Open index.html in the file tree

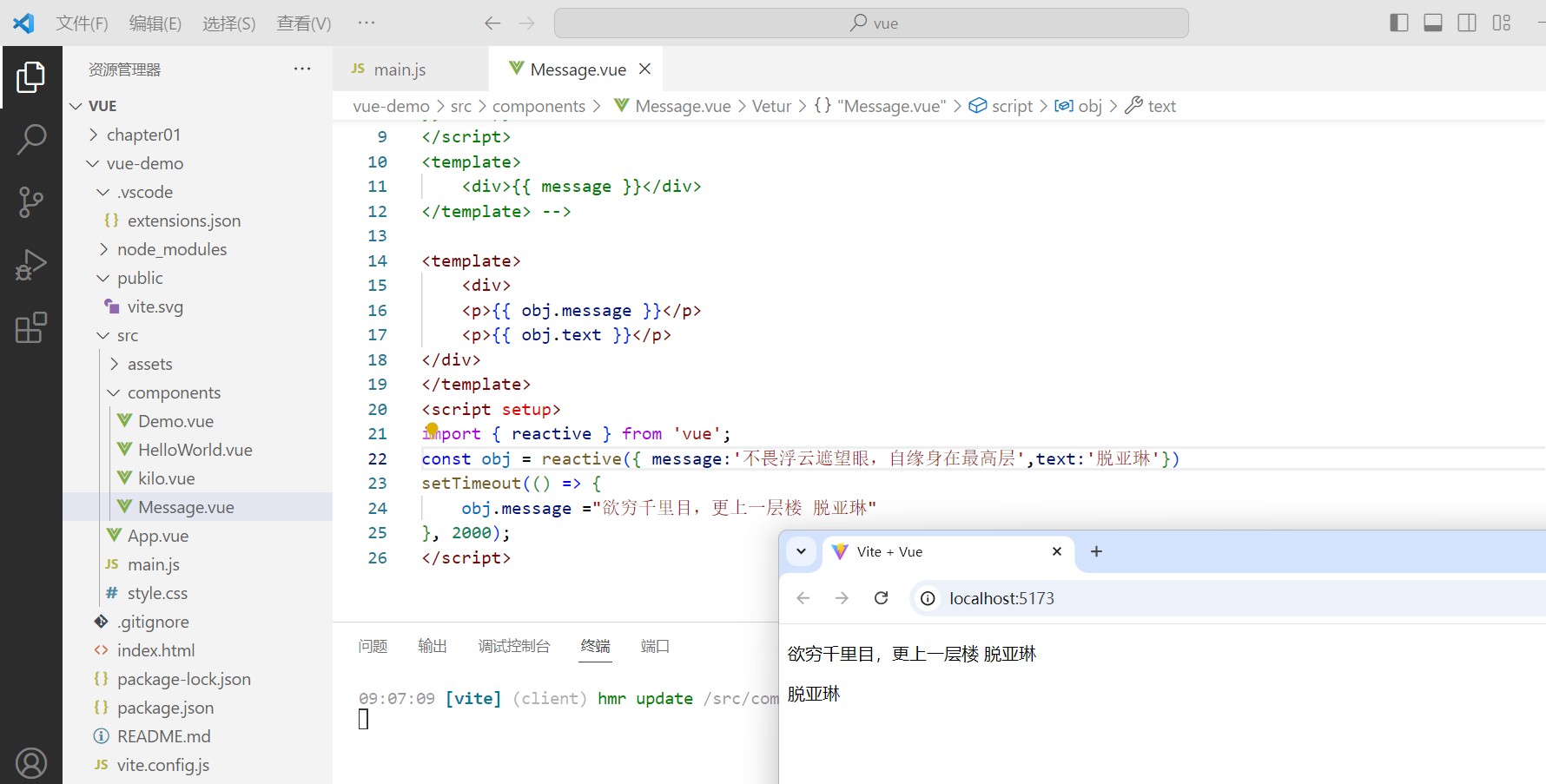click(197, 650)
